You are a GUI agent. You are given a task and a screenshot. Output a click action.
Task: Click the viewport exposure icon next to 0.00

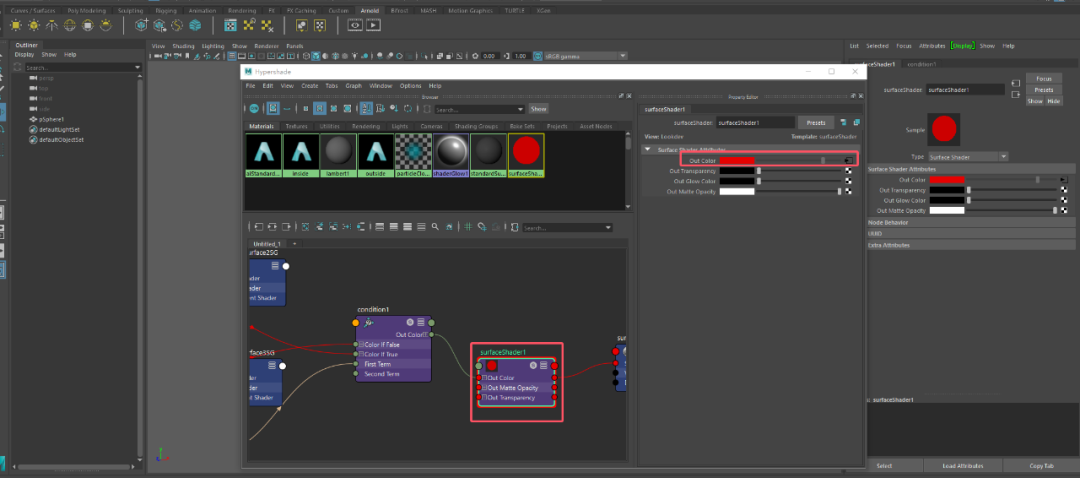click(475, 56)
